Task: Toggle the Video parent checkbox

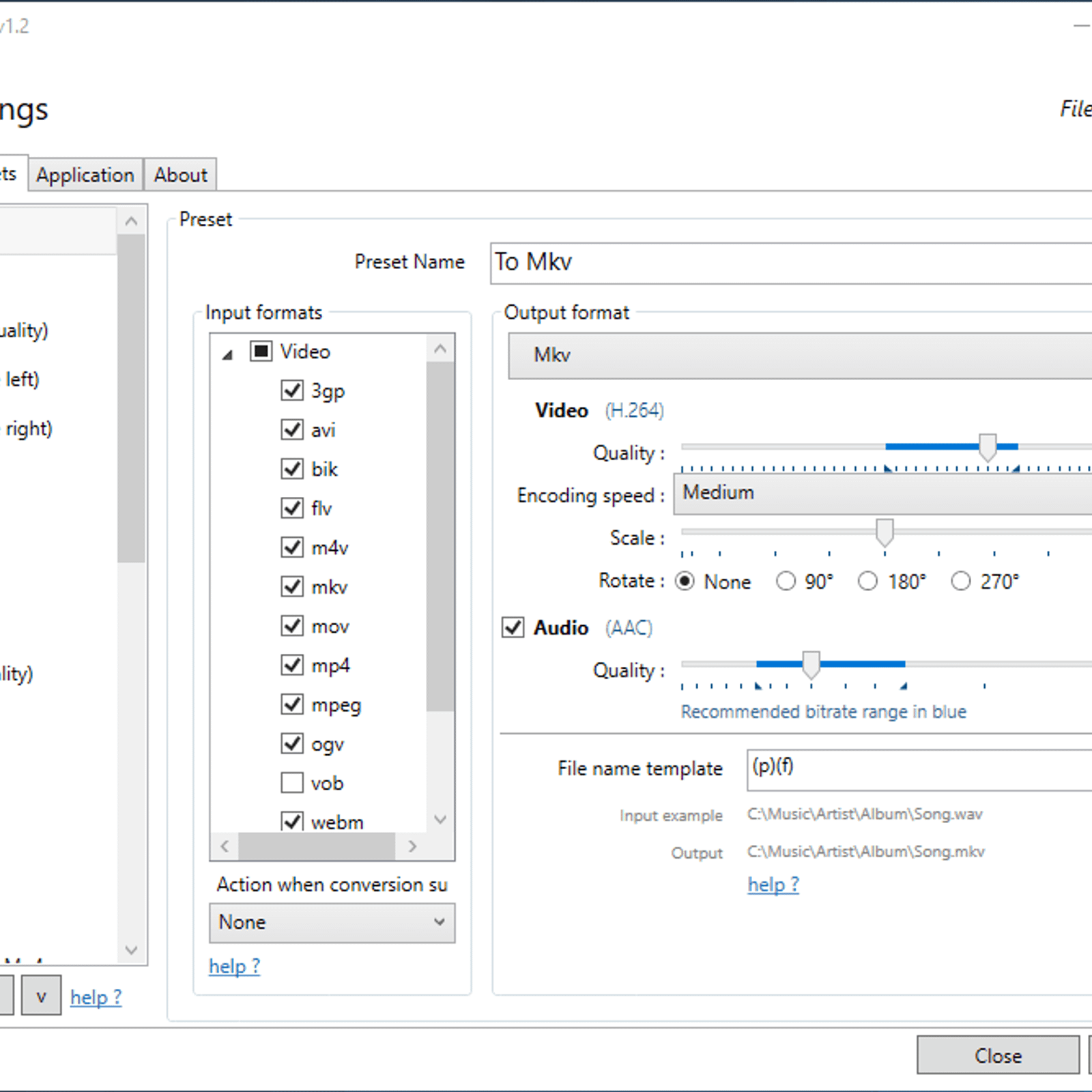Action: 261,351
